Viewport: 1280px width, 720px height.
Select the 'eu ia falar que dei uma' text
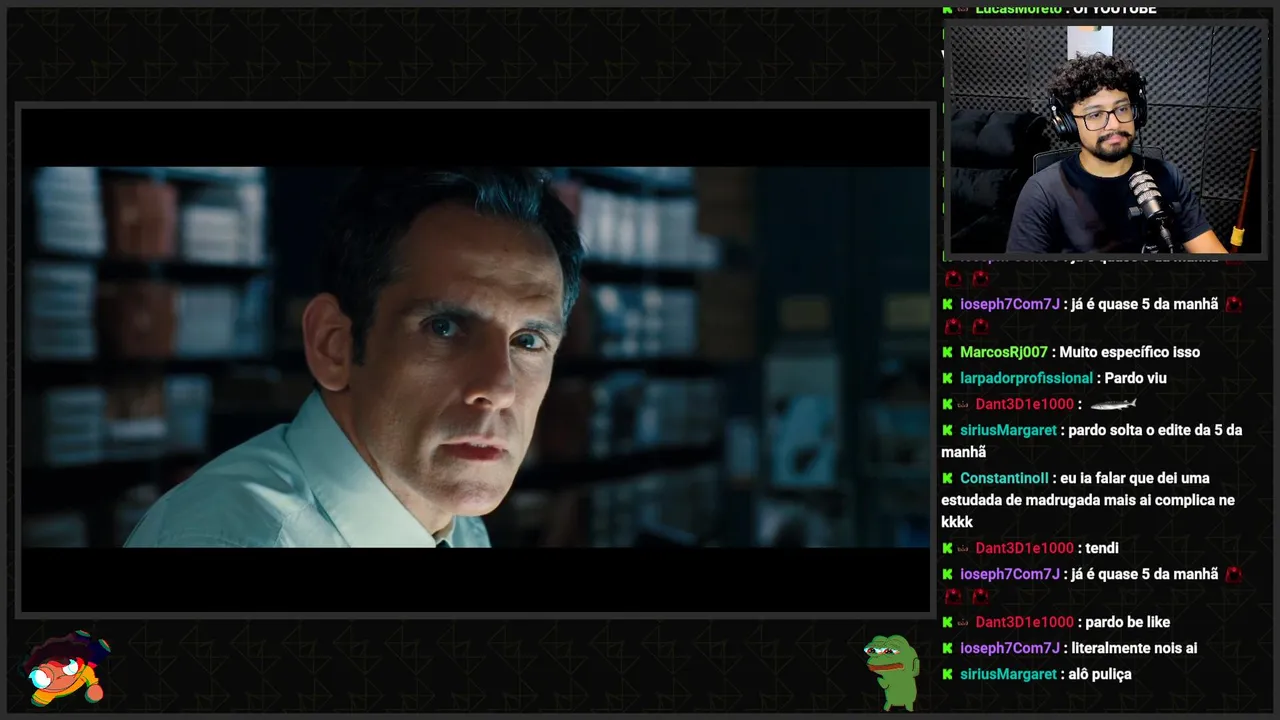(x=1136, y=478)
